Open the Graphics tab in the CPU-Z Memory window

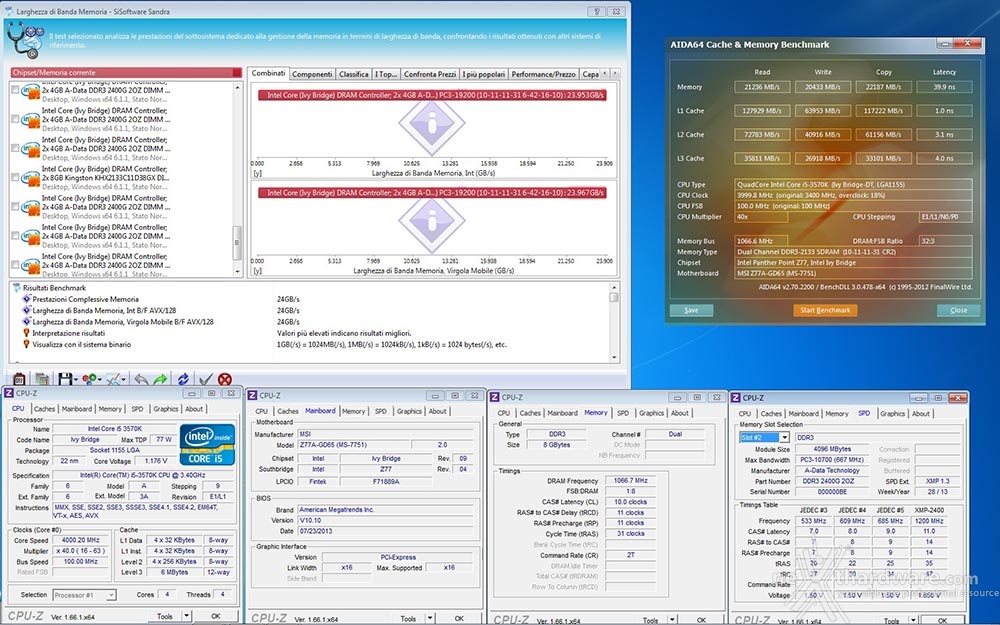(651, 413)
